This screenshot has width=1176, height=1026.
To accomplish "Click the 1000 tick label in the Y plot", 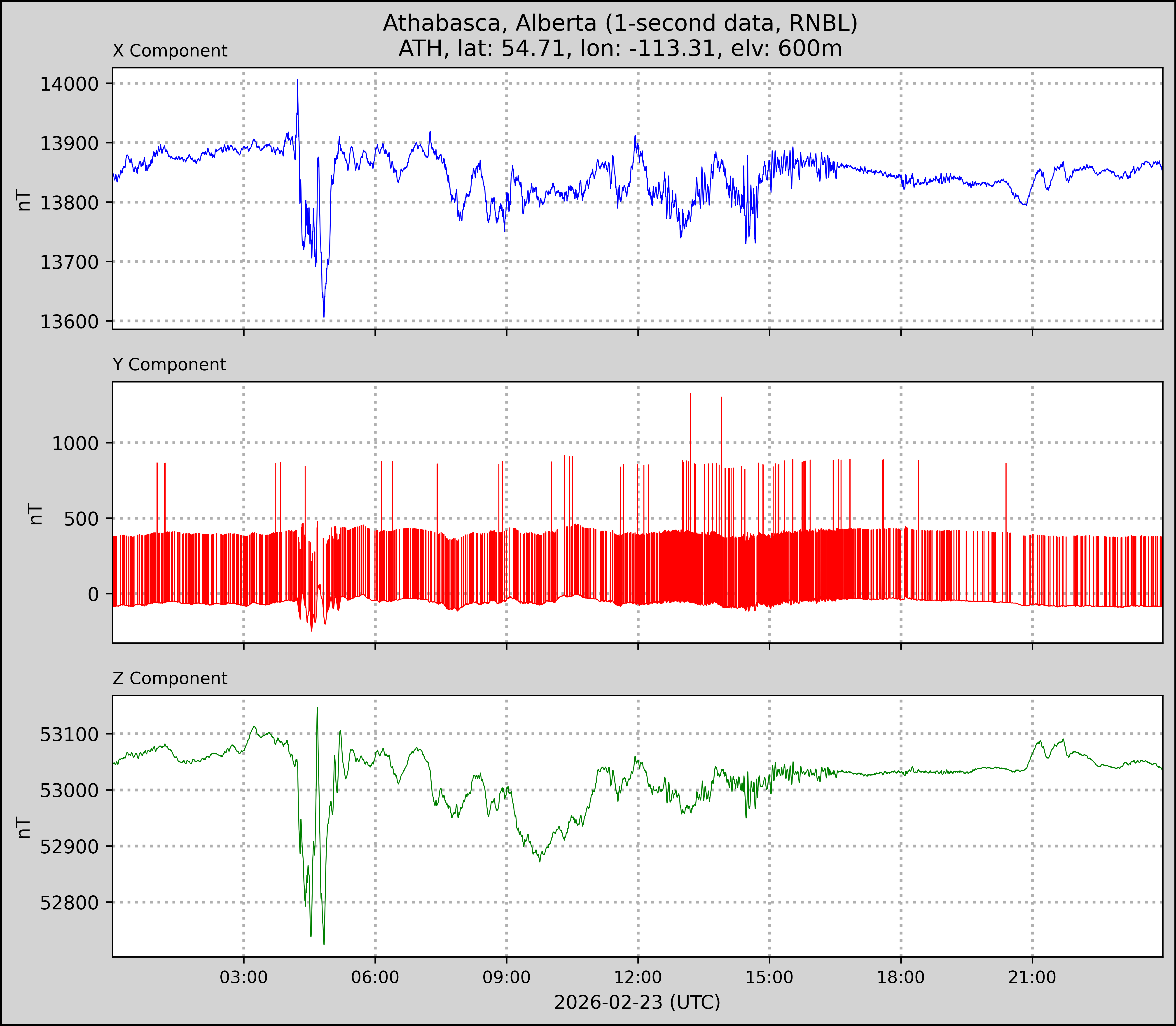I will (75, 443).
